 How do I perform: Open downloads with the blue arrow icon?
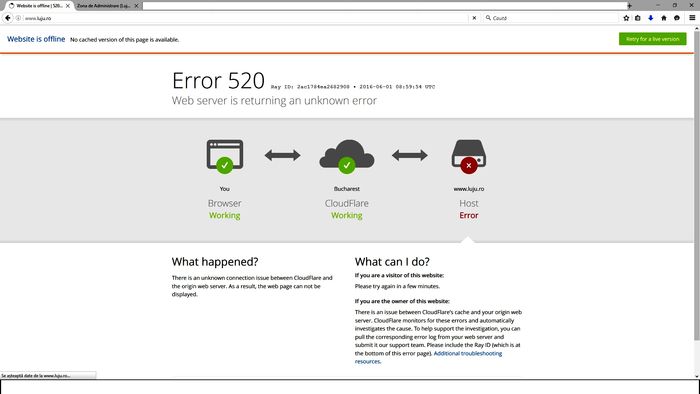pyautogui.click(x=650, y=18)
